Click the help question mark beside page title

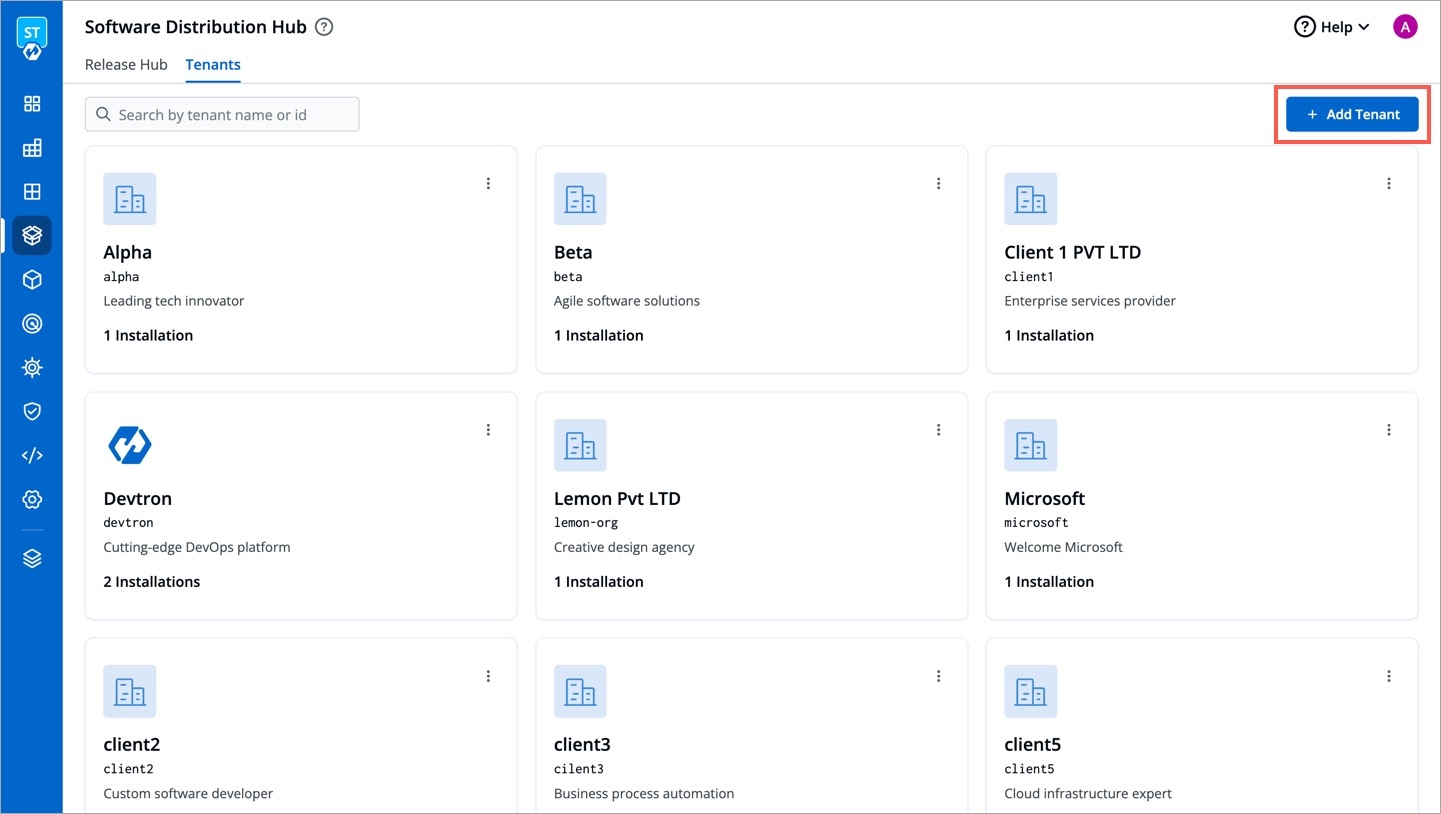[324, 27]
